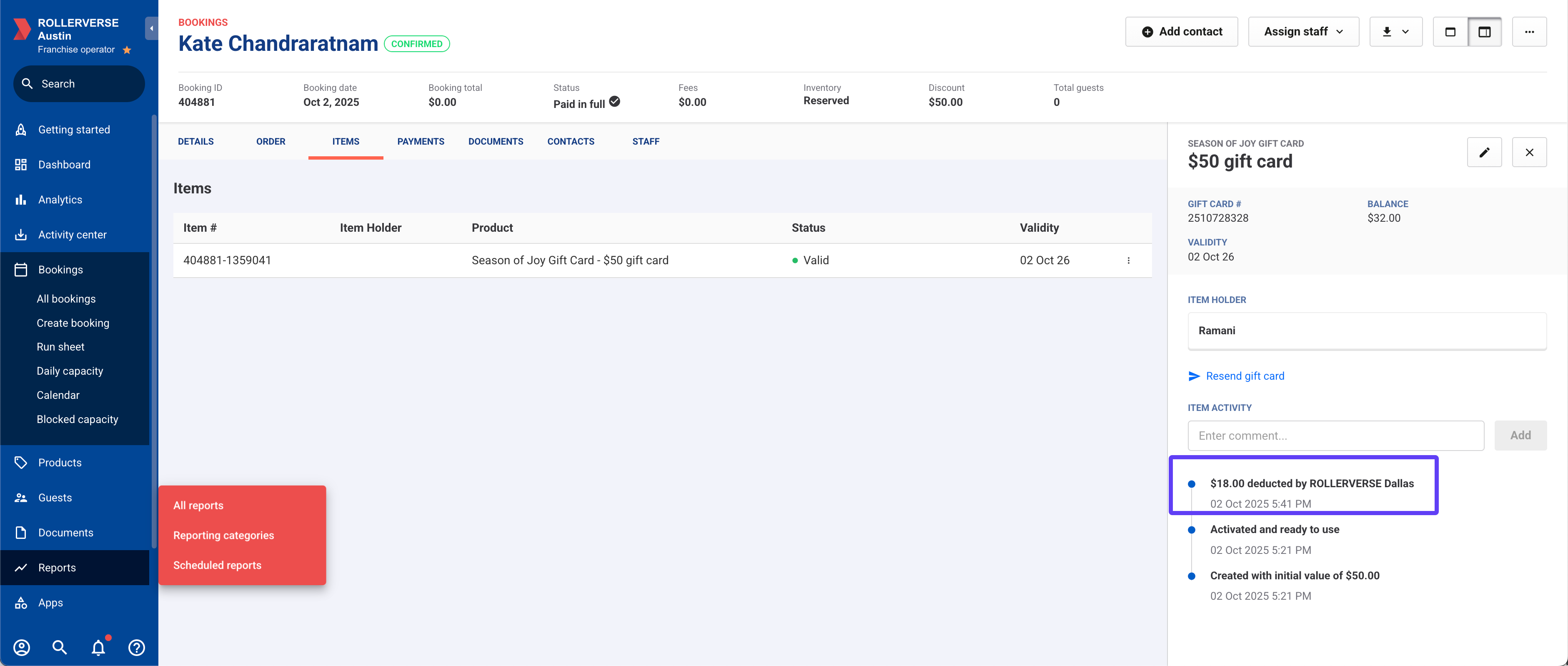
Task: Open the help question mark icon
Action: [x=136, y=647]
